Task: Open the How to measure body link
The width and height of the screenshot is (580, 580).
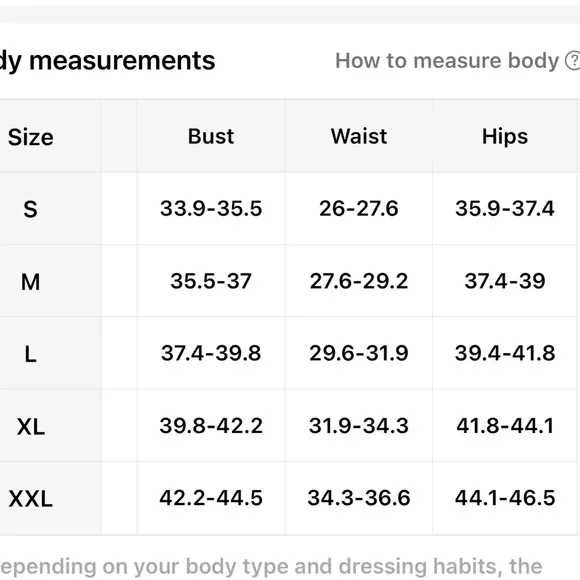Action: point(446,60)
